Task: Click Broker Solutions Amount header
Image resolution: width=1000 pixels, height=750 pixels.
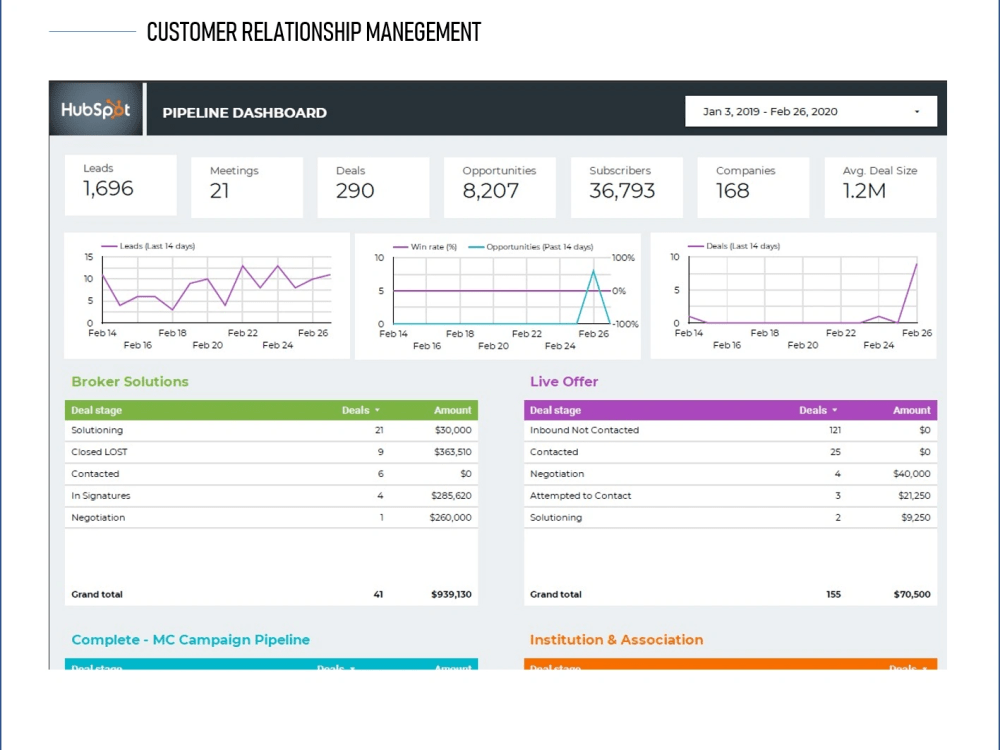Action: (453, 410)
